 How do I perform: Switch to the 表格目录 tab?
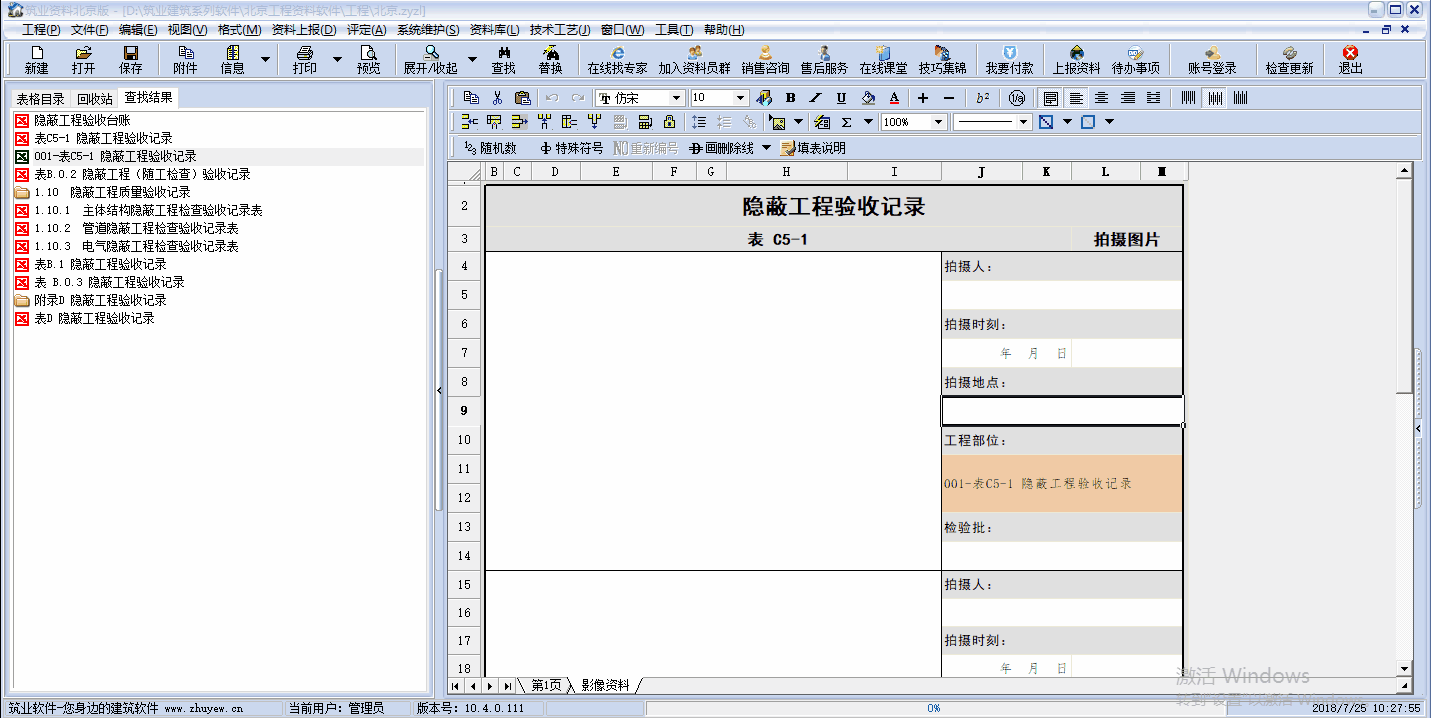point(40,99)
